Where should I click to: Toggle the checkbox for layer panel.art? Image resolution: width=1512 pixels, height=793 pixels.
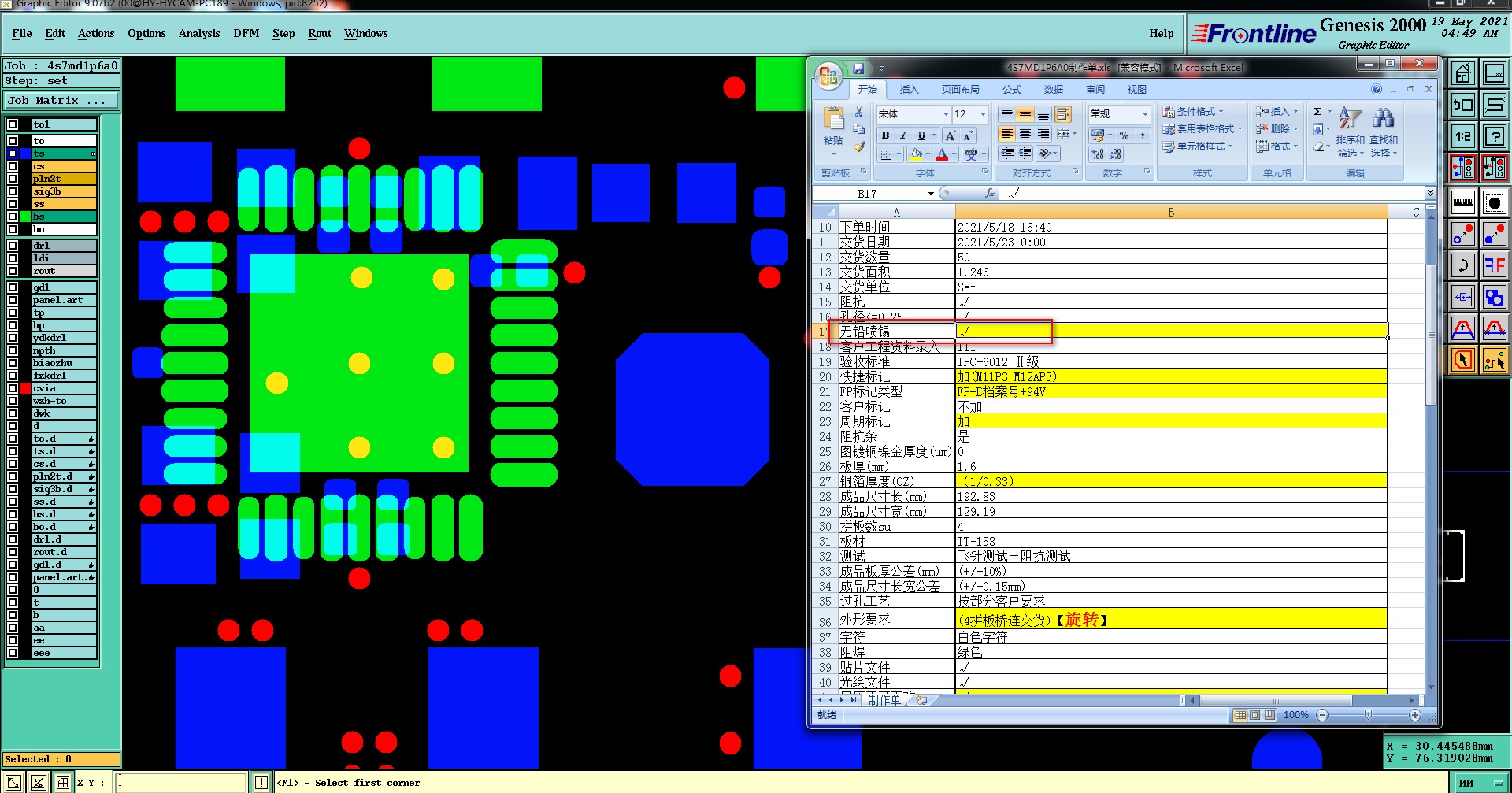pyautogui.click(x=13, y=300)
